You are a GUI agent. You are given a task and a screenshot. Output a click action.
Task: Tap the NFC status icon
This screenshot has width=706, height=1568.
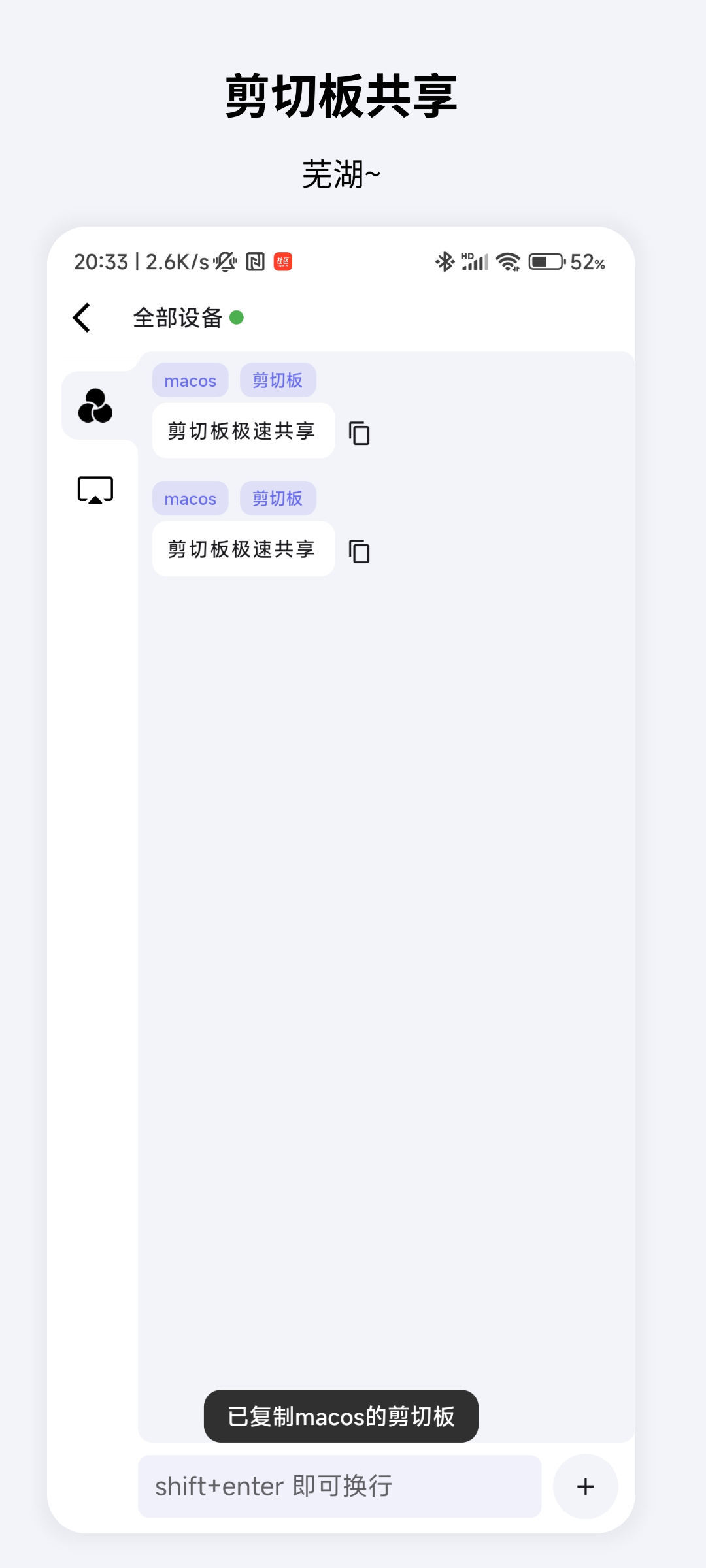[256, 262]
